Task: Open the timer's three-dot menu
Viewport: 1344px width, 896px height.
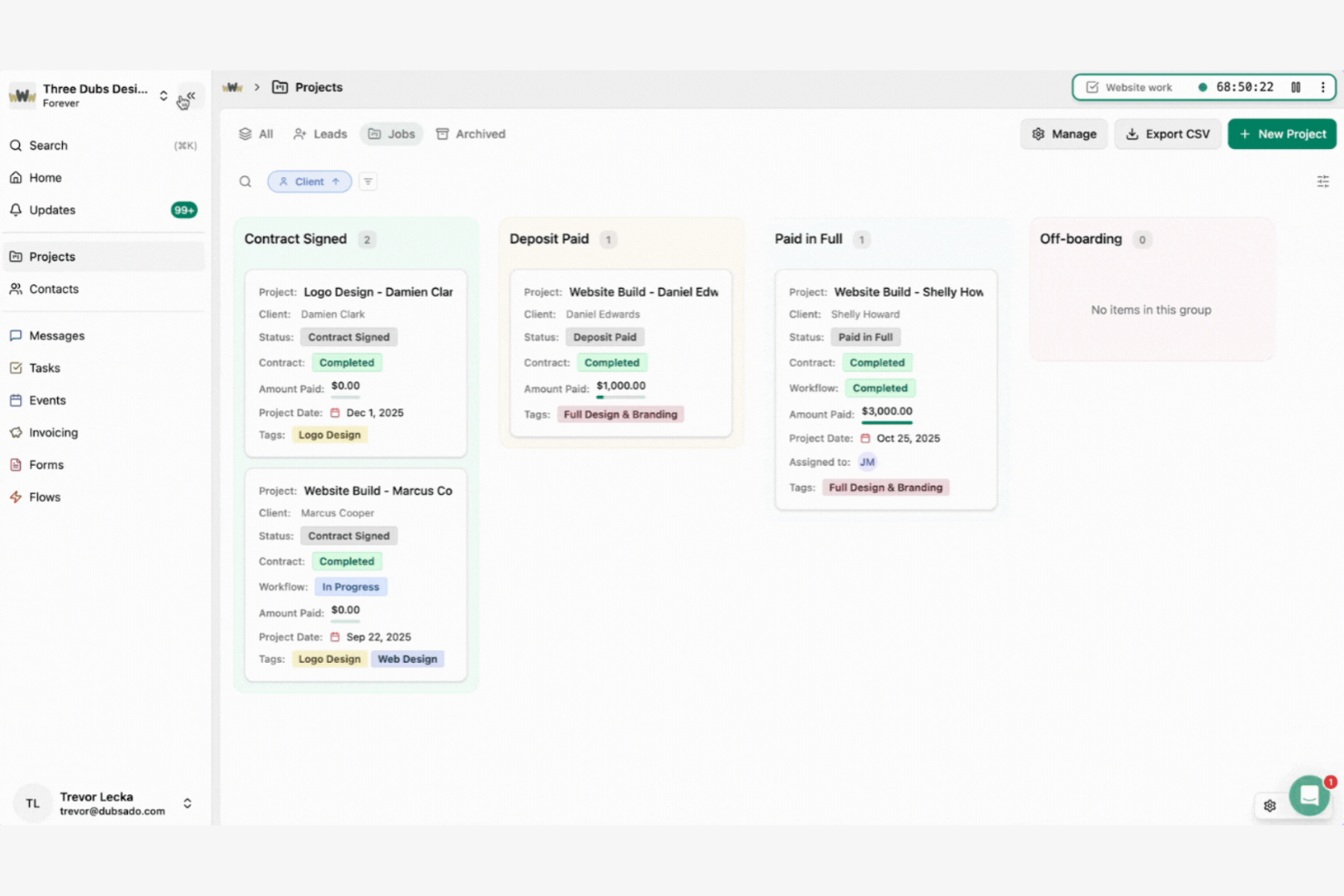Action: coord(1323,86)
